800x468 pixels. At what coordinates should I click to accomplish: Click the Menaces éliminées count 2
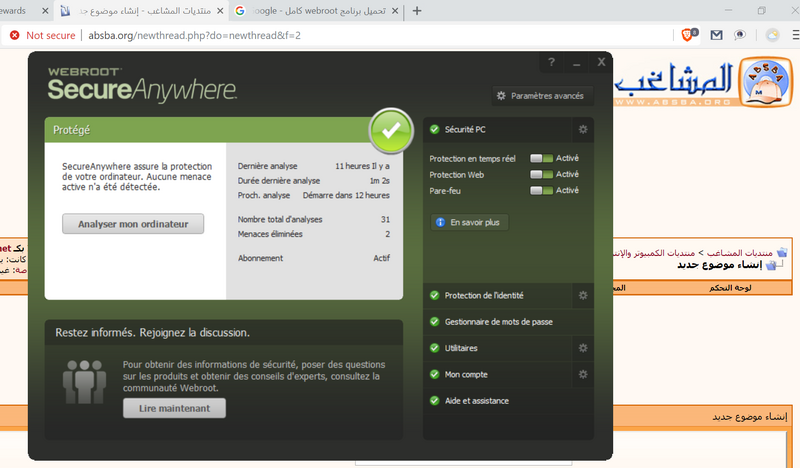click(387, 234)
